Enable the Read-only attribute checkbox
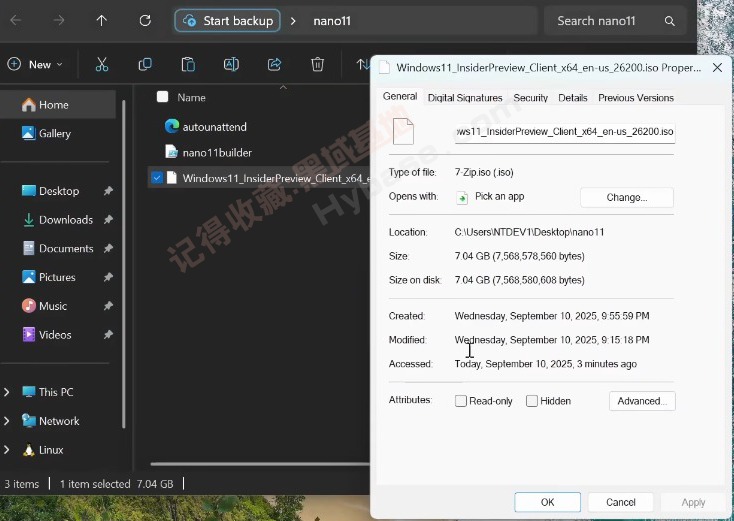This screenshot has height=521, width=734. coord(461,401)
